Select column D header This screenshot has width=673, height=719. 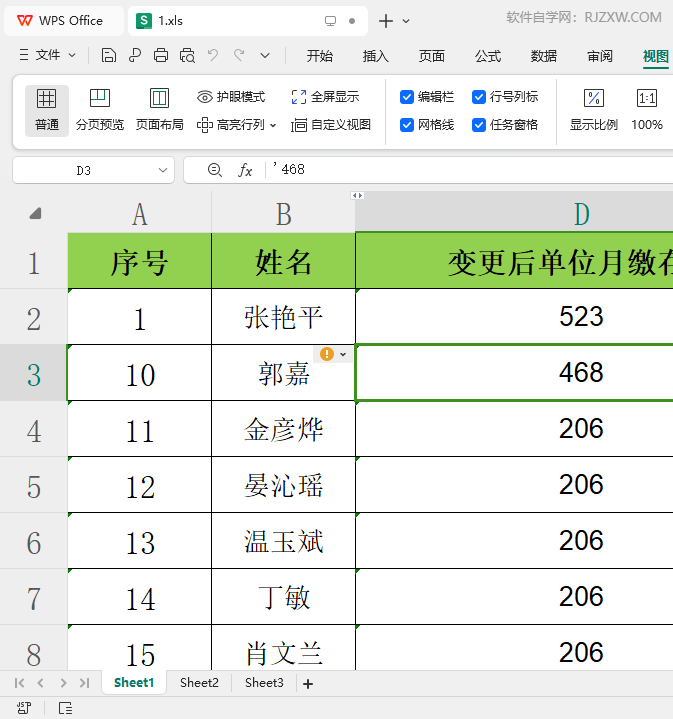point(514,214)
